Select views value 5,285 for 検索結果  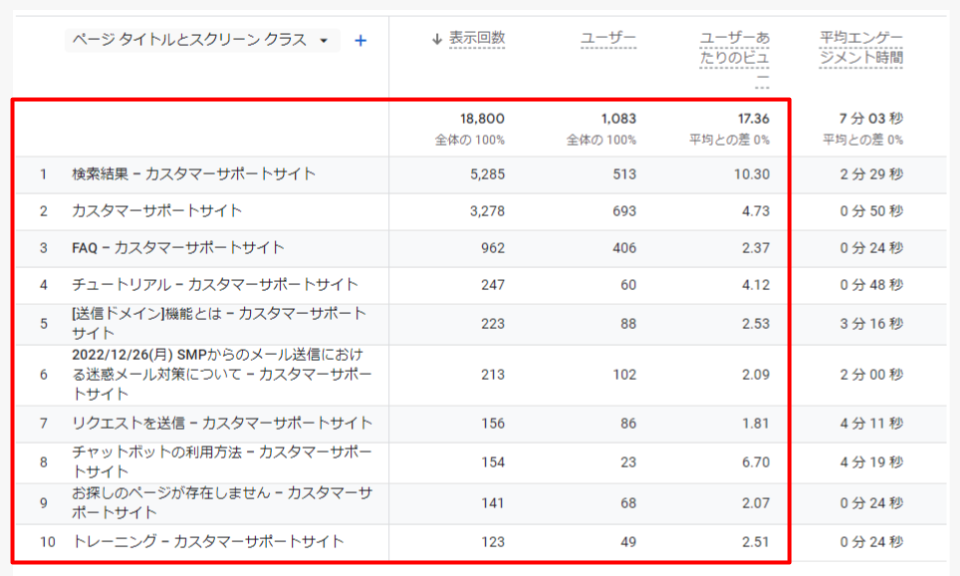[x=487, y=174]
